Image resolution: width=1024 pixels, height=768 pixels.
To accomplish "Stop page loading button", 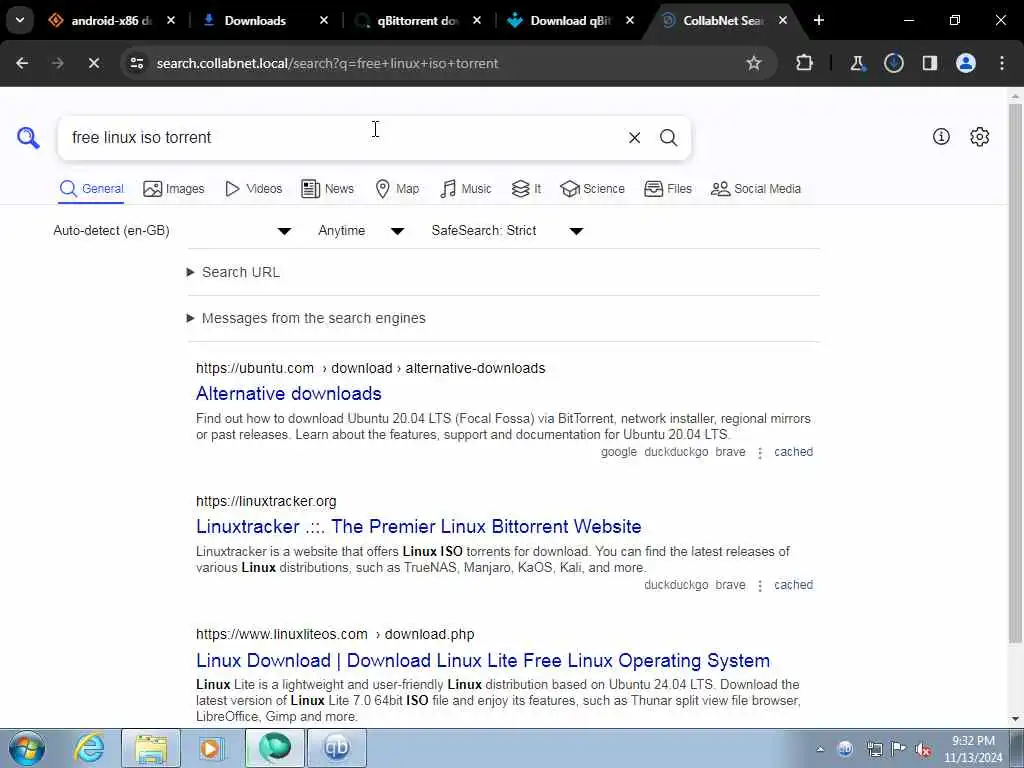I will click(93, 63).
